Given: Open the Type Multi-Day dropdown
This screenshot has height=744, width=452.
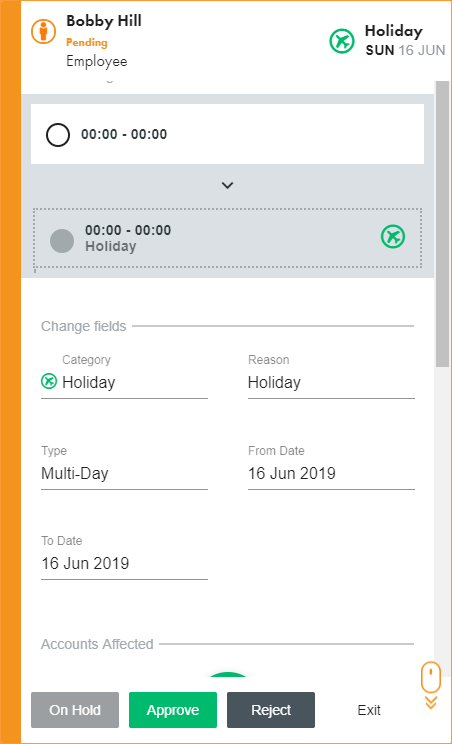Looking at the screenshot, I should pos(124,474).
